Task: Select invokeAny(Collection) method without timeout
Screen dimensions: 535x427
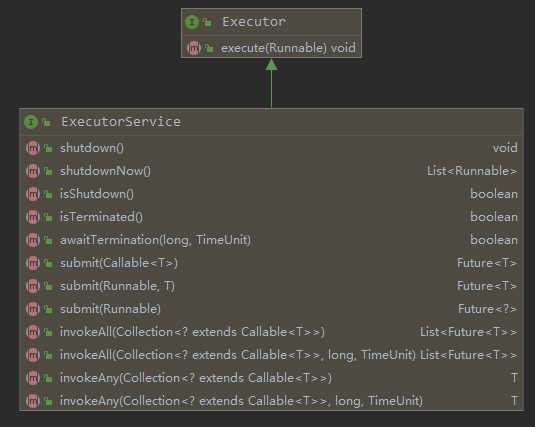Action: tap(271, 378)
